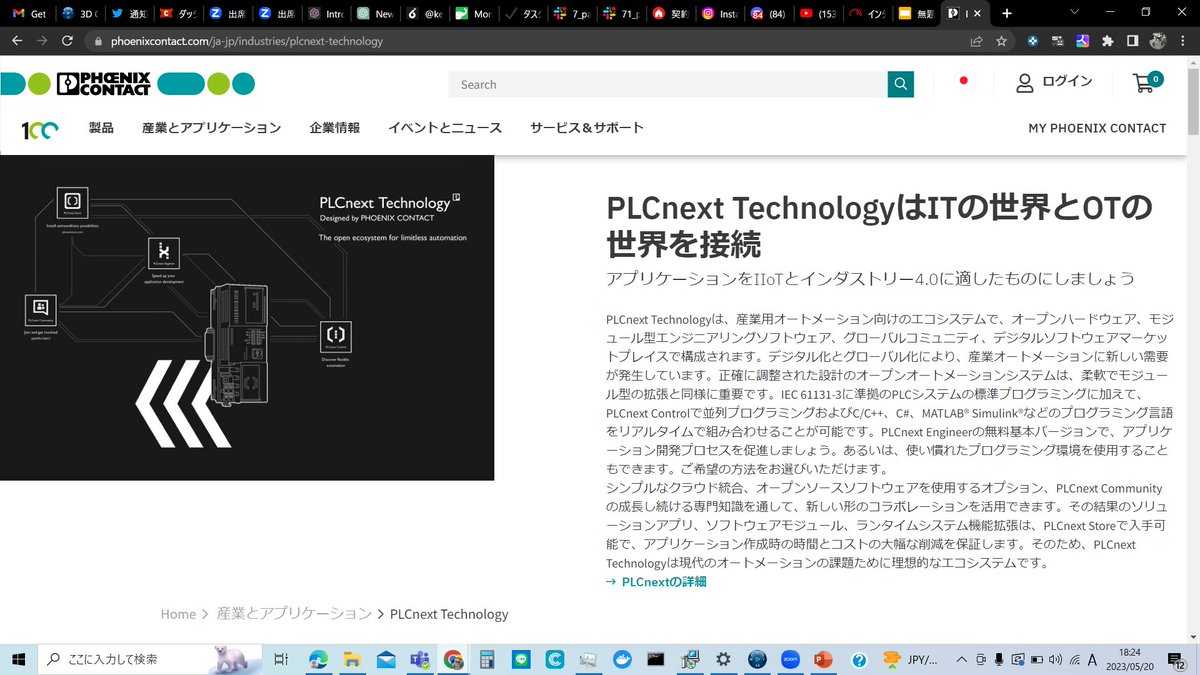Click the 100 anniversary logo
1200x675 pixels.
[40, 129]
